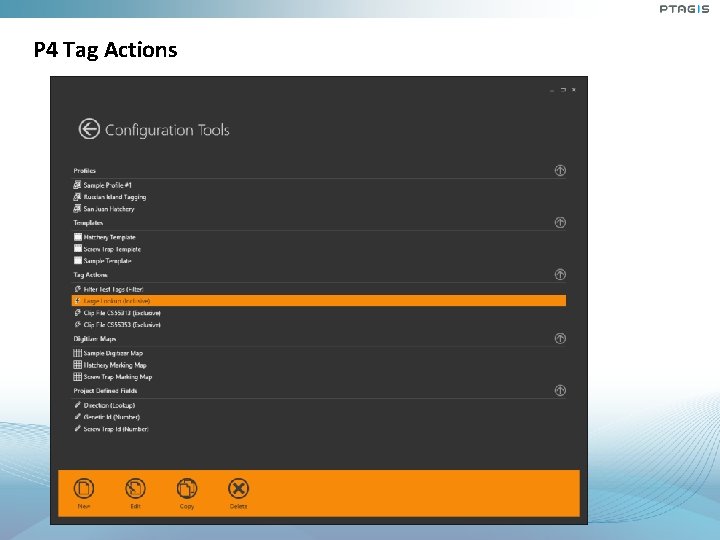720x540 pixels.
Task: Choose Screw Trap Marking Map
Action: tap(113, 377)
